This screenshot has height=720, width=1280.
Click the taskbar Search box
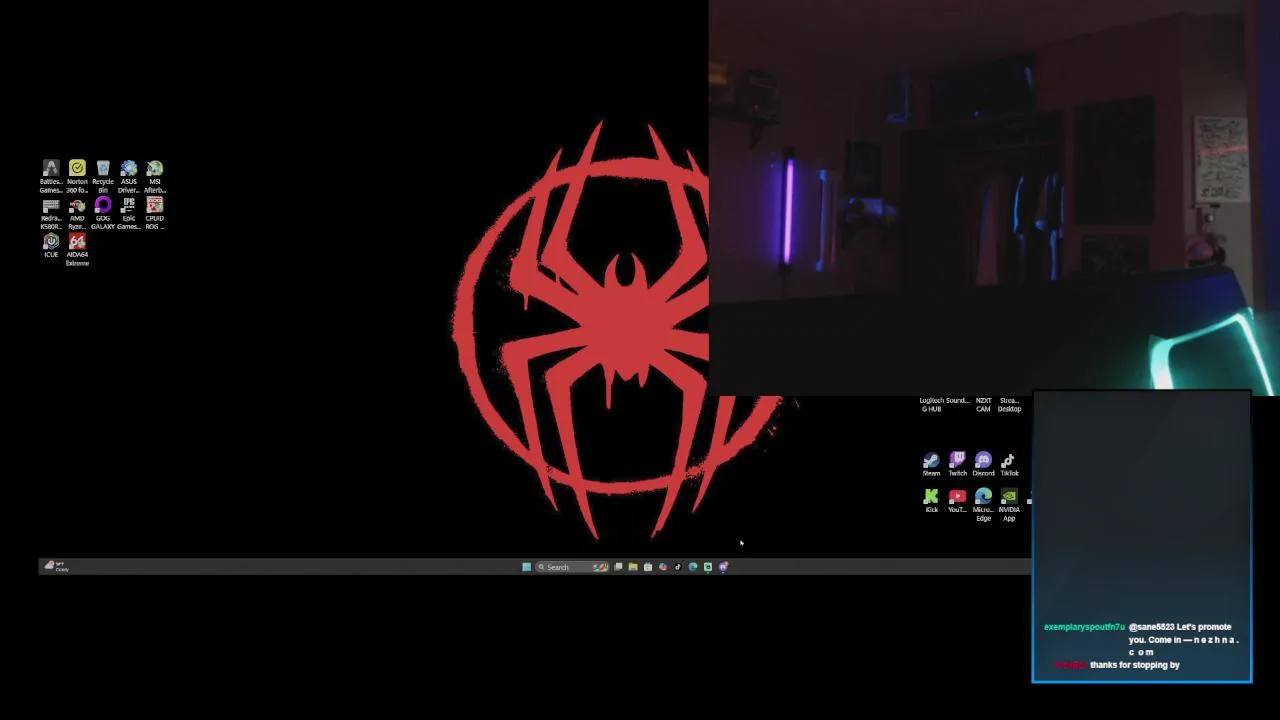(573, 567)
